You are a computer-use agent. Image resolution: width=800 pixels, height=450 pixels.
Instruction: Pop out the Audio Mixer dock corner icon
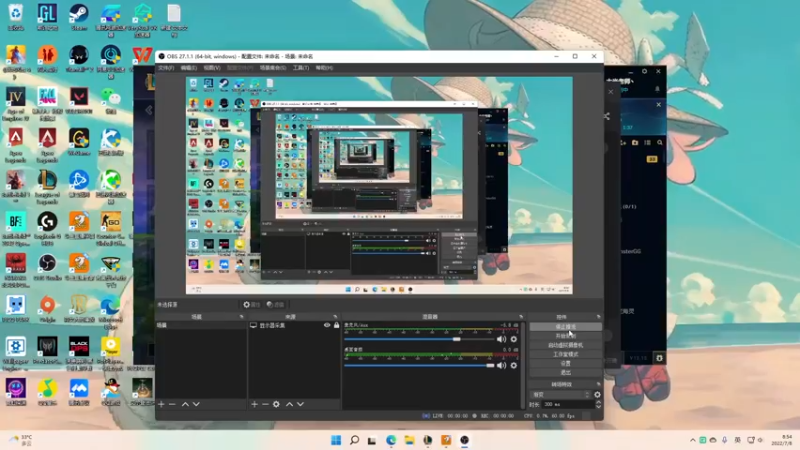point(521,317)
